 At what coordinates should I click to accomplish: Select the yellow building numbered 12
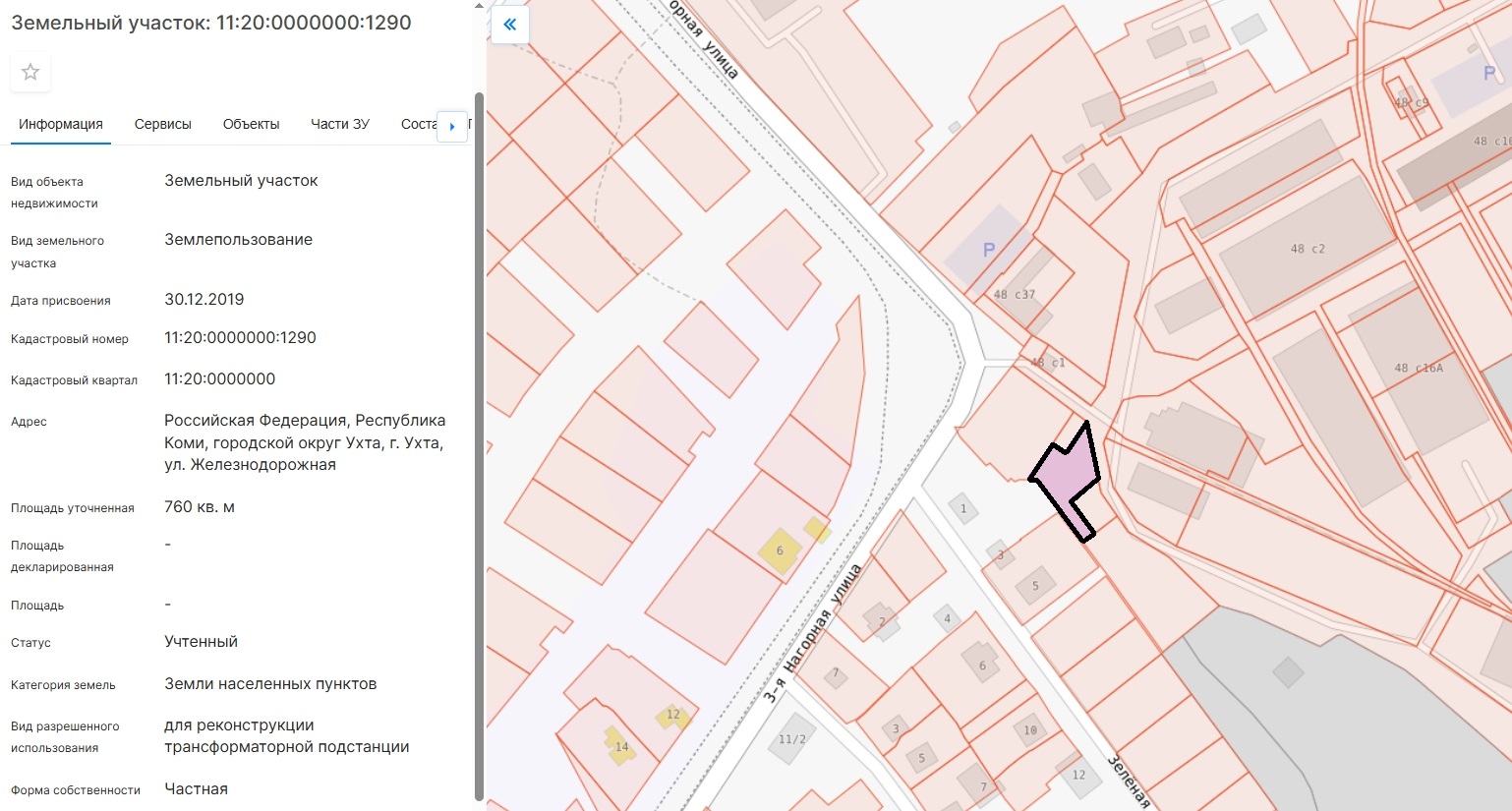672,715
